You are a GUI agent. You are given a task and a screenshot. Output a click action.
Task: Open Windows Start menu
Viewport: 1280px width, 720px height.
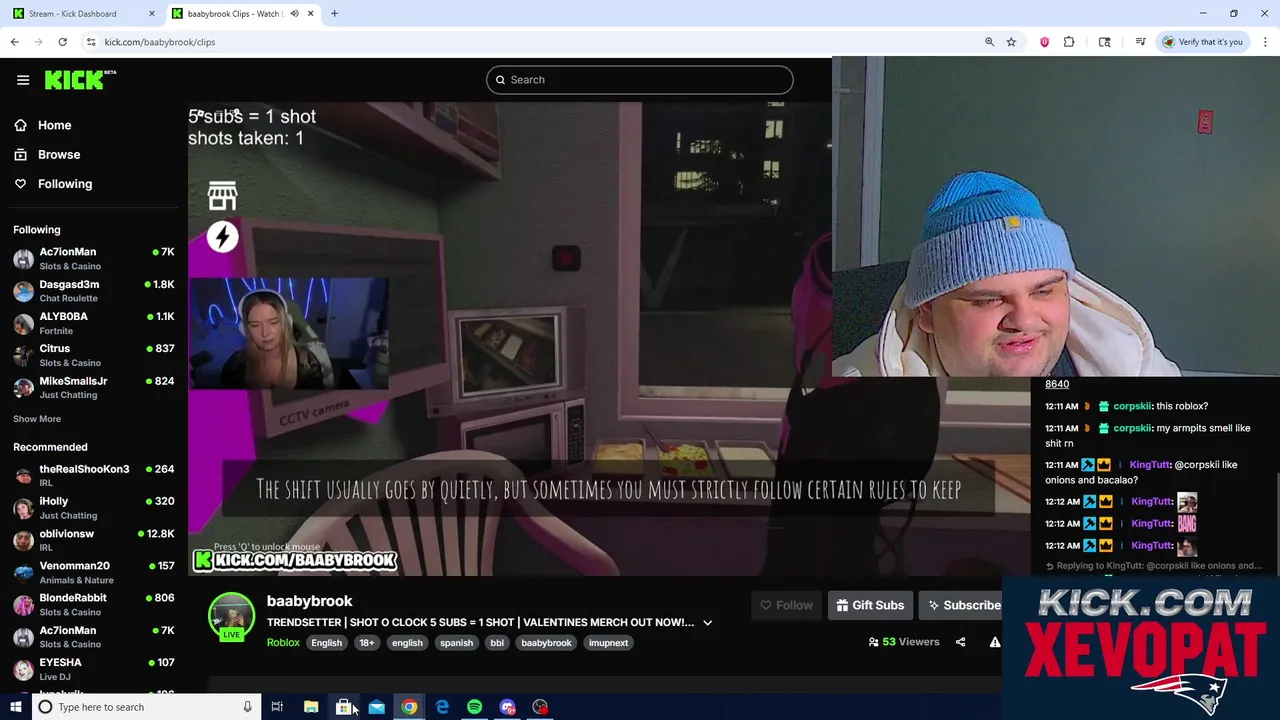(x=15, y=707)
